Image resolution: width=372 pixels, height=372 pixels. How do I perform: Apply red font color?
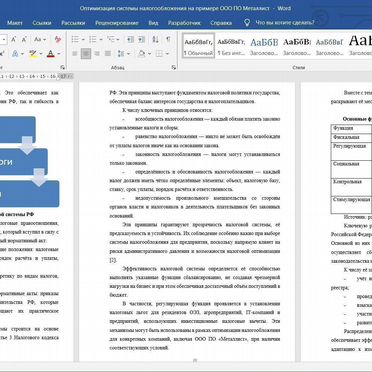(51, 53)
